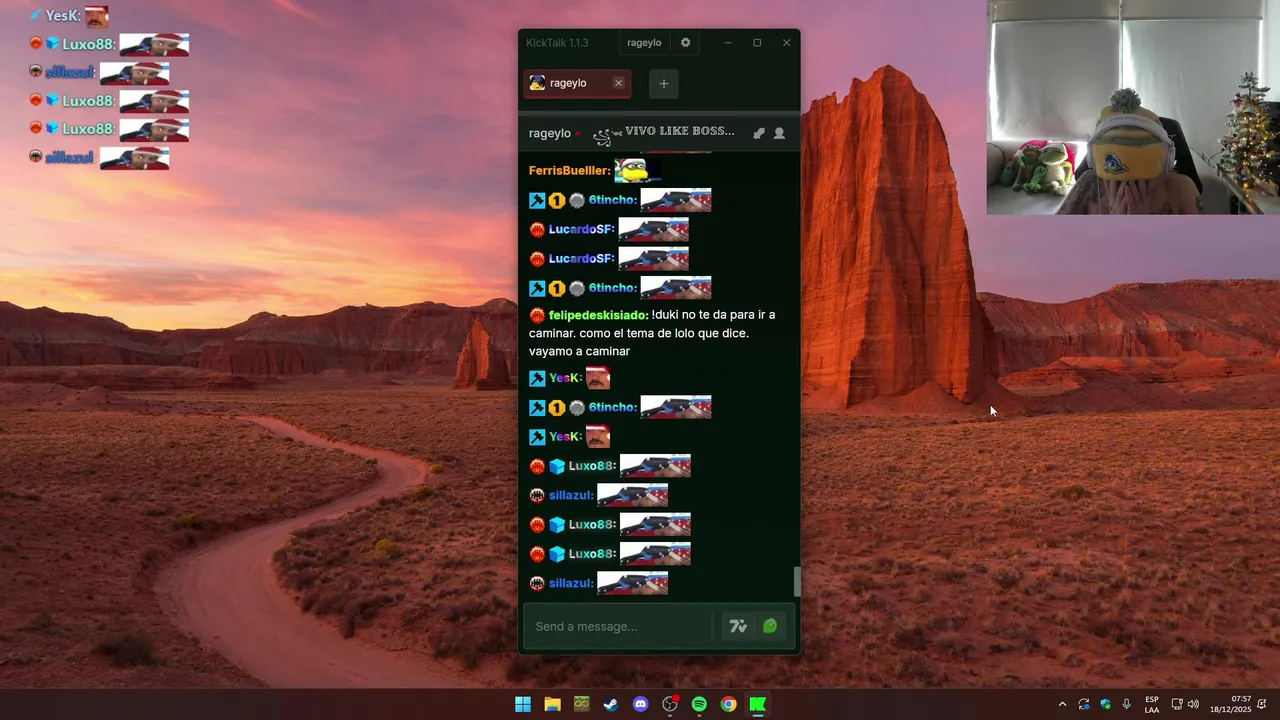Screen dimensions: 1280x720
Task: Click felipedeskisiado's message text about caminar
Action: 652,333
